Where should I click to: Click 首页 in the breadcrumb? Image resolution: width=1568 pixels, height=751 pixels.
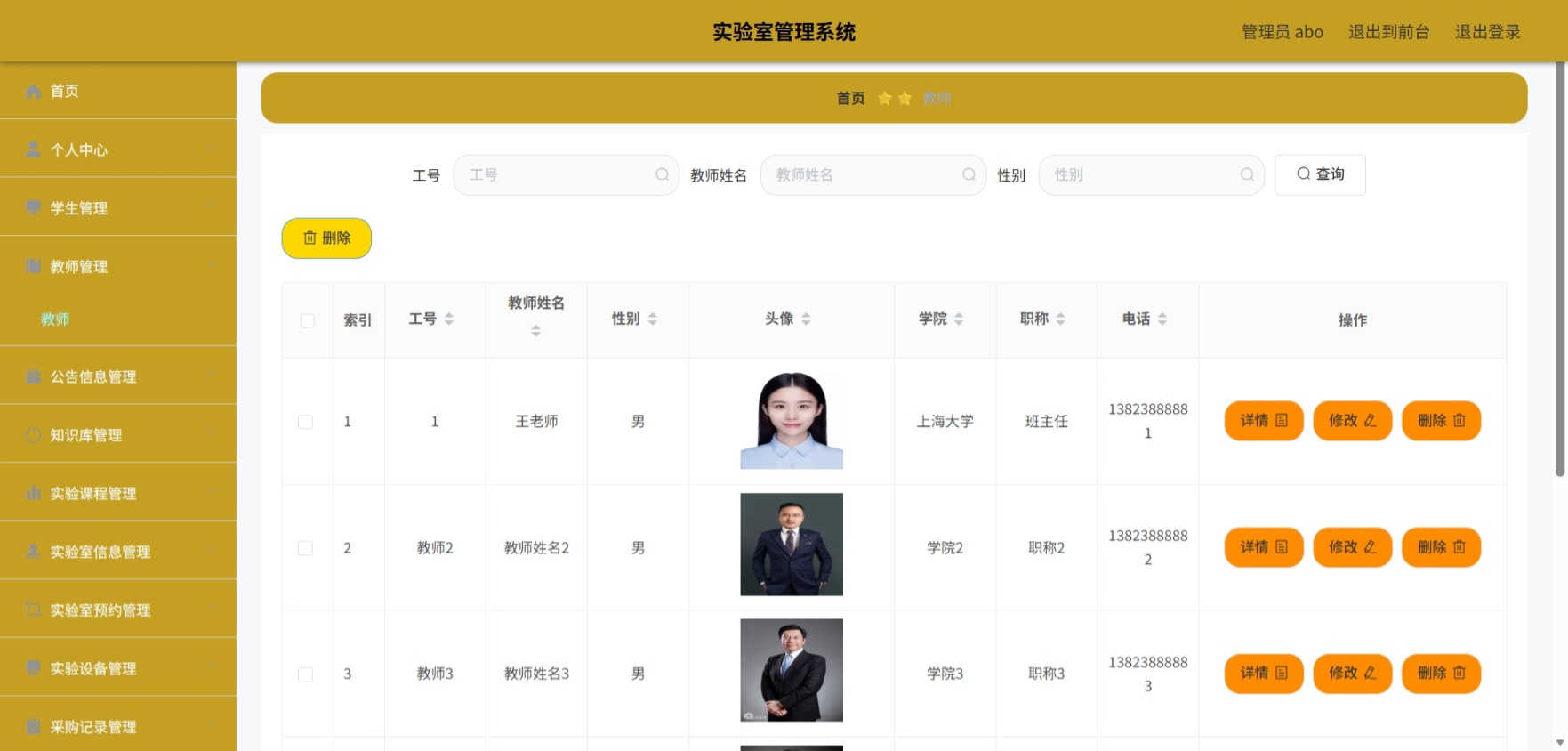[850, 98]
